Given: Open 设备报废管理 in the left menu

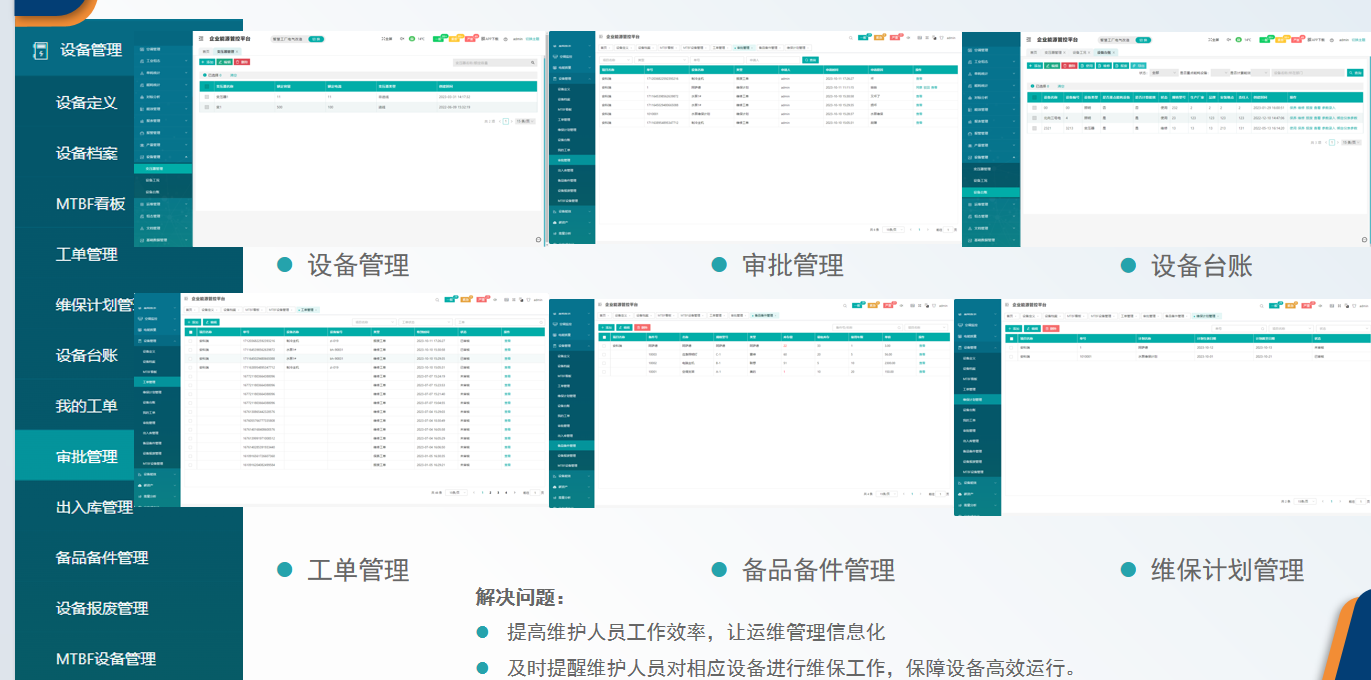Looking at the screenshot, I should (x=102, y=608).
